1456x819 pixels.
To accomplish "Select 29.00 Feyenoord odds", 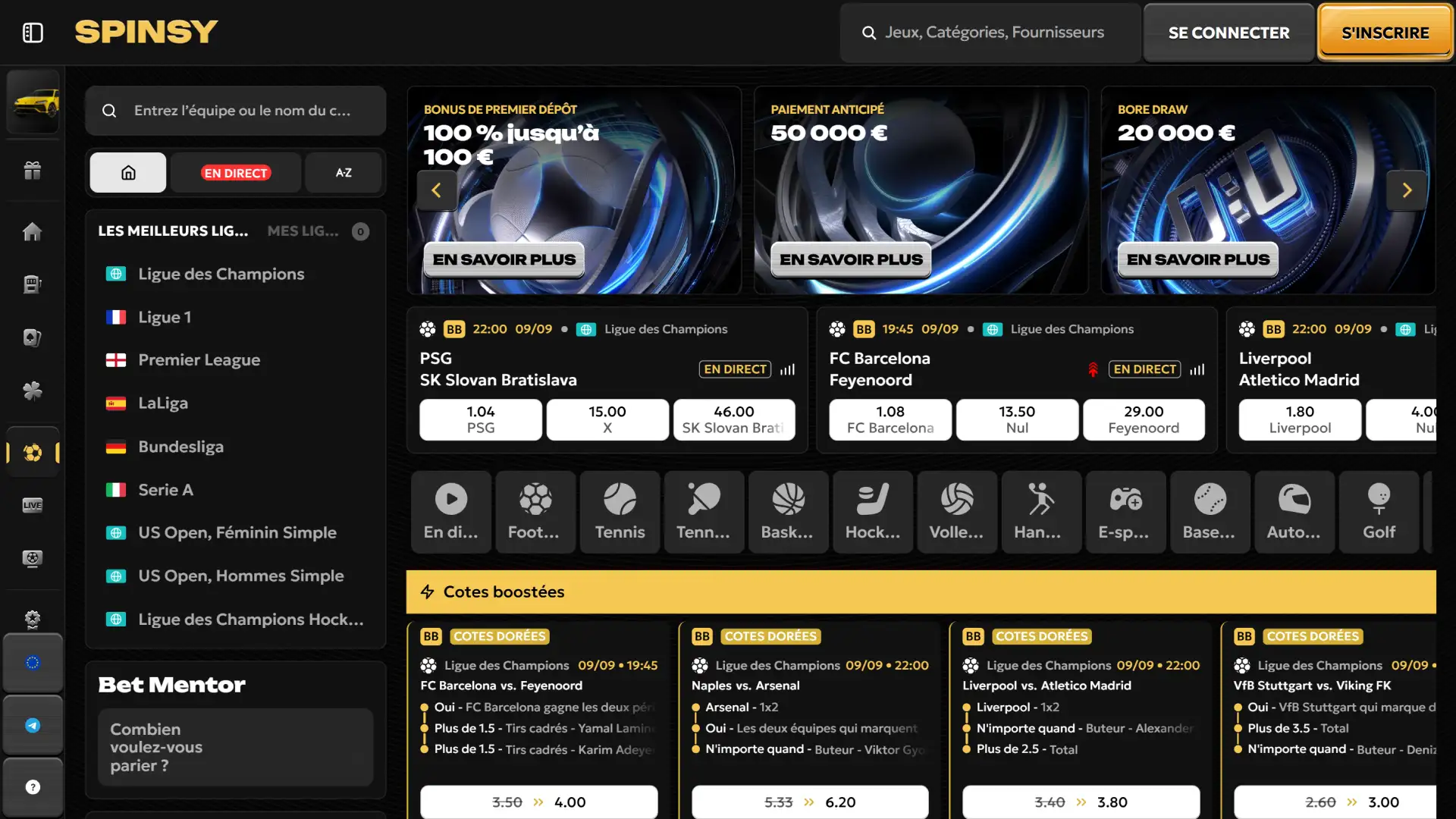I will [1144, 419].
